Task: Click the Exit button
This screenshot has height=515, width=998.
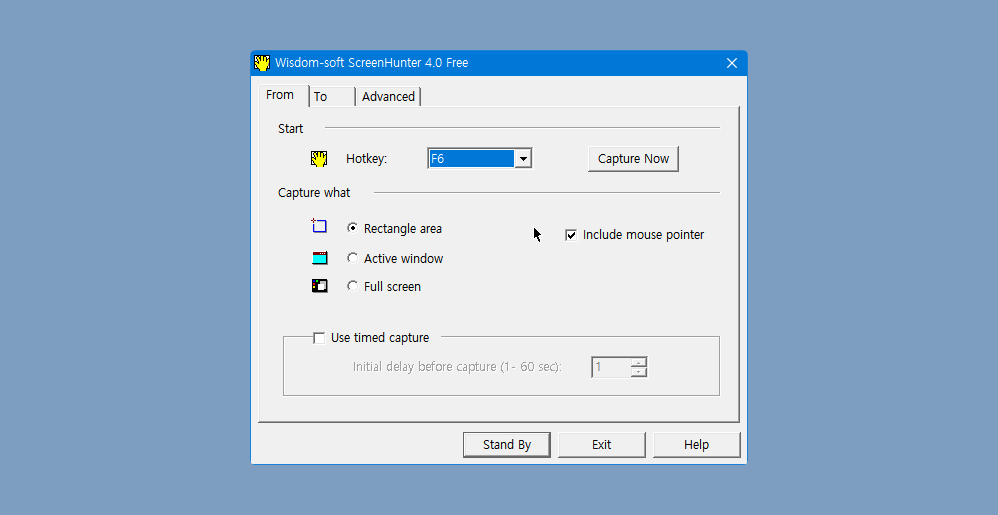Action: click(x=601, y=444)
